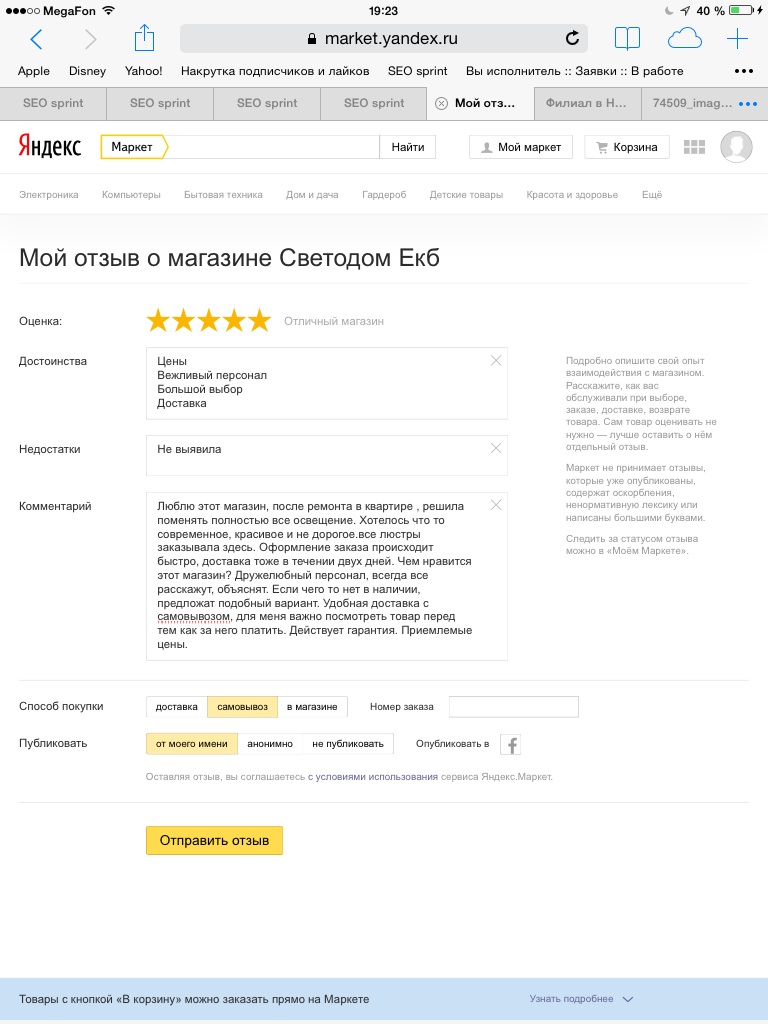Open iCloud tabs cloud icon
768x1024 pixels.
click(684, 39)
